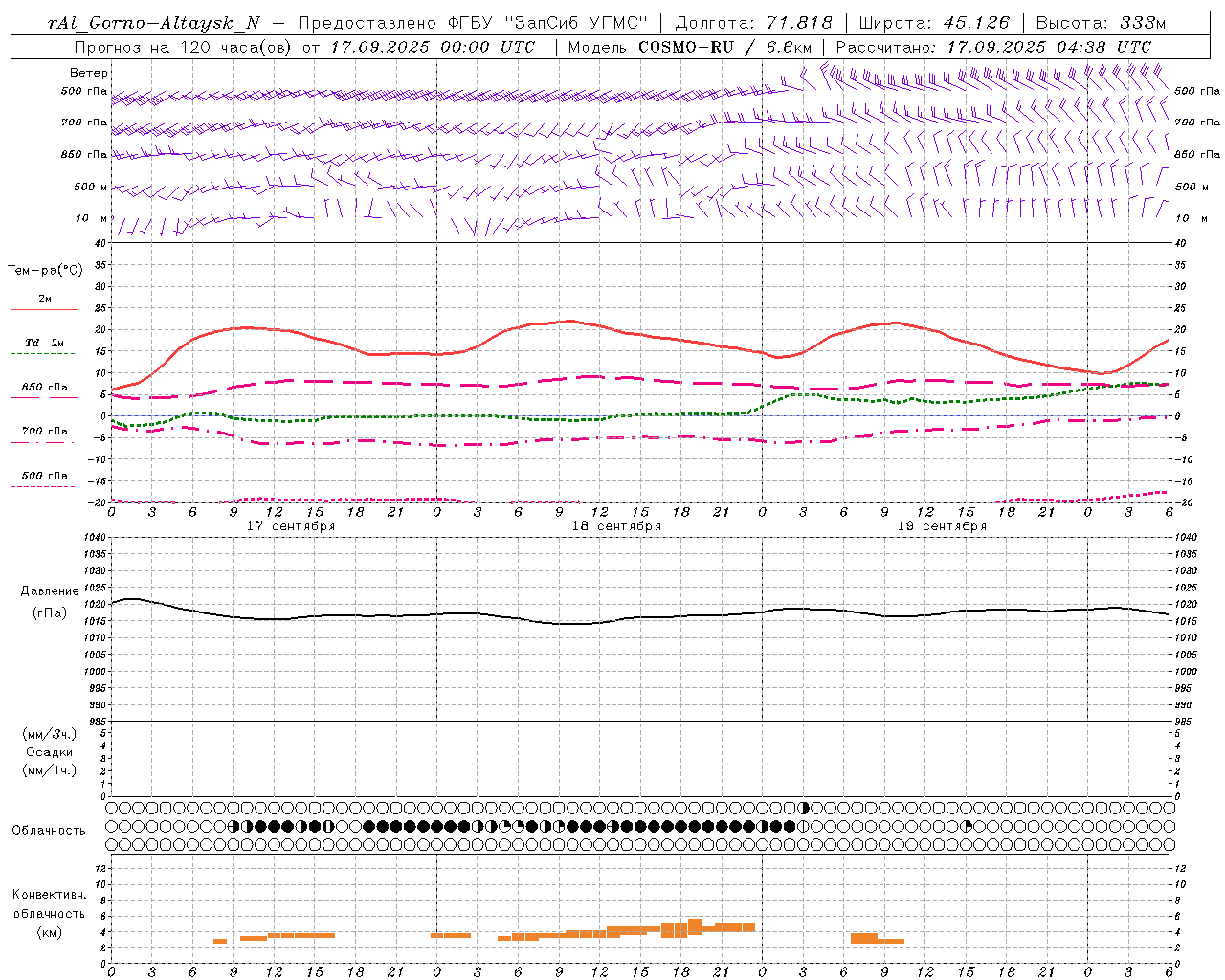Click the 2м legend entry above the solid line

click(45, 300)
